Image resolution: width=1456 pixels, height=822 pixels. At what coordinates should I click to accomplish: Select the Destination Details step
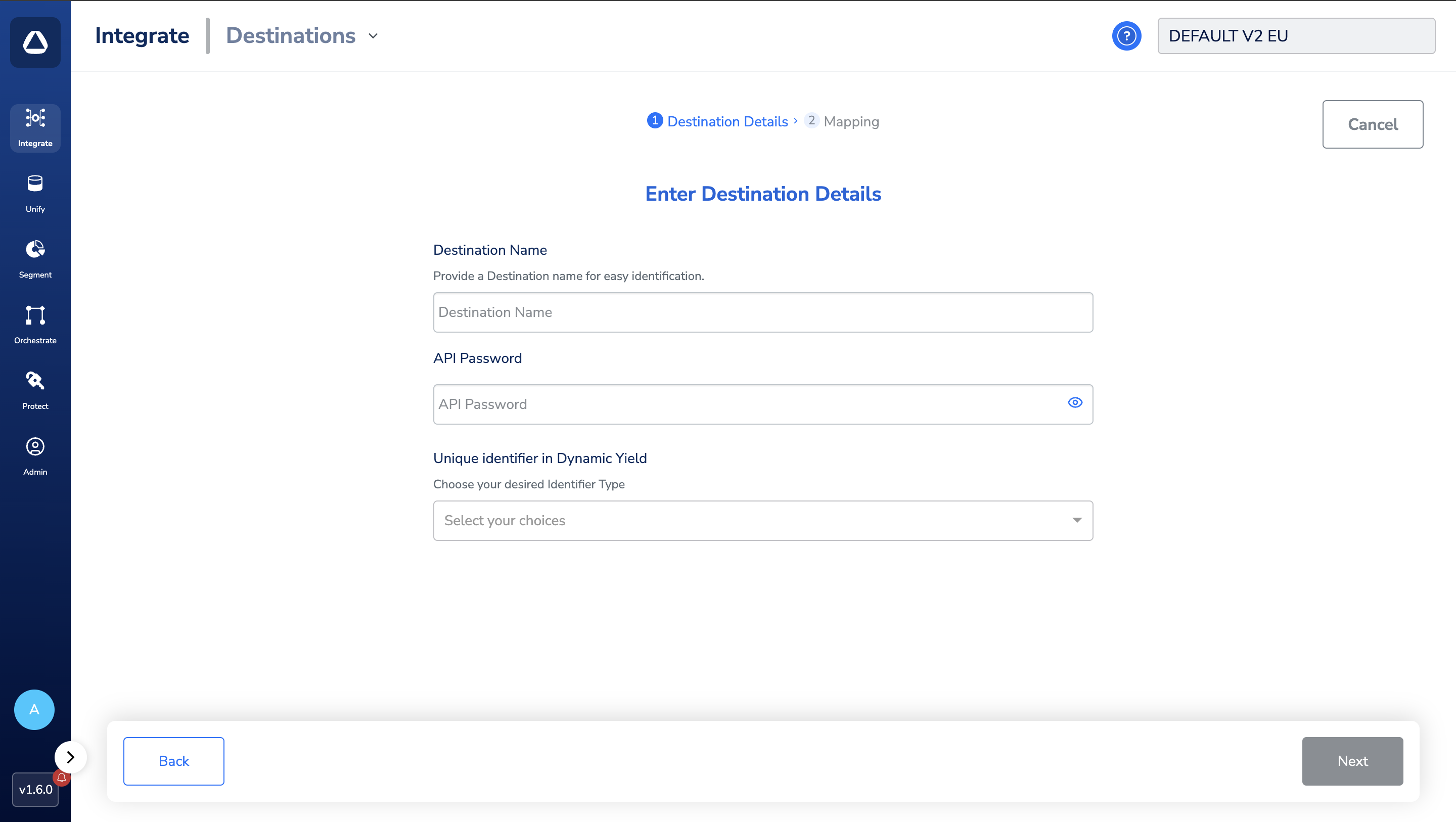point(718,121)
